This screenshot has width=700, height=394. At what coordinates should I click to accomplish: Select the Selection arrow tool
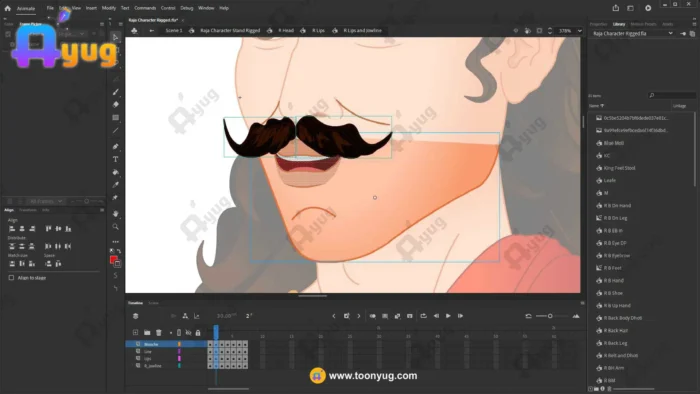(x=116, y=38)
